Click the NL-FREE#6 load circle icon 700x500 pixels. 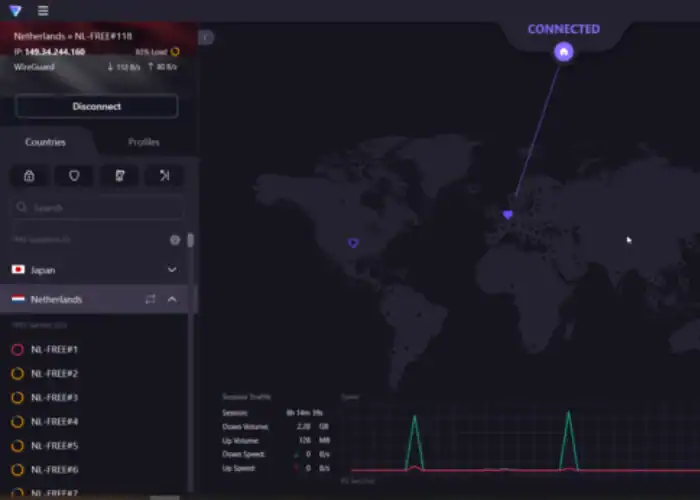point(17,470)
